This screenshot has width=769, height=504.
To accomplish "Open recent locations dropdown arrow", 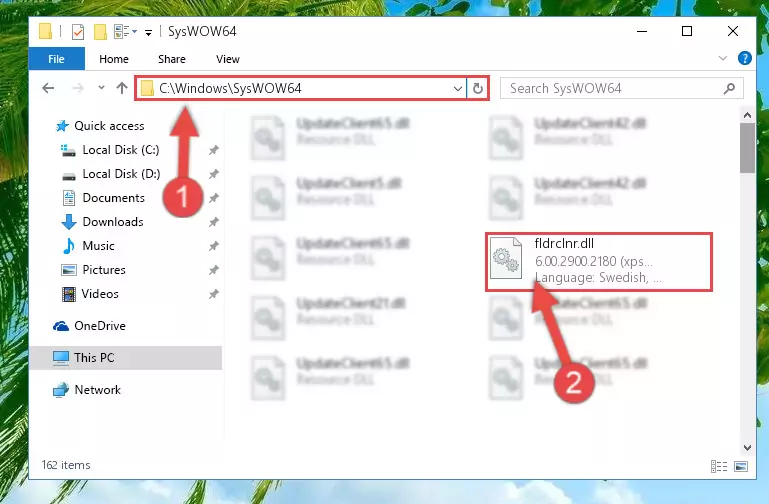I will click(102, 88).
